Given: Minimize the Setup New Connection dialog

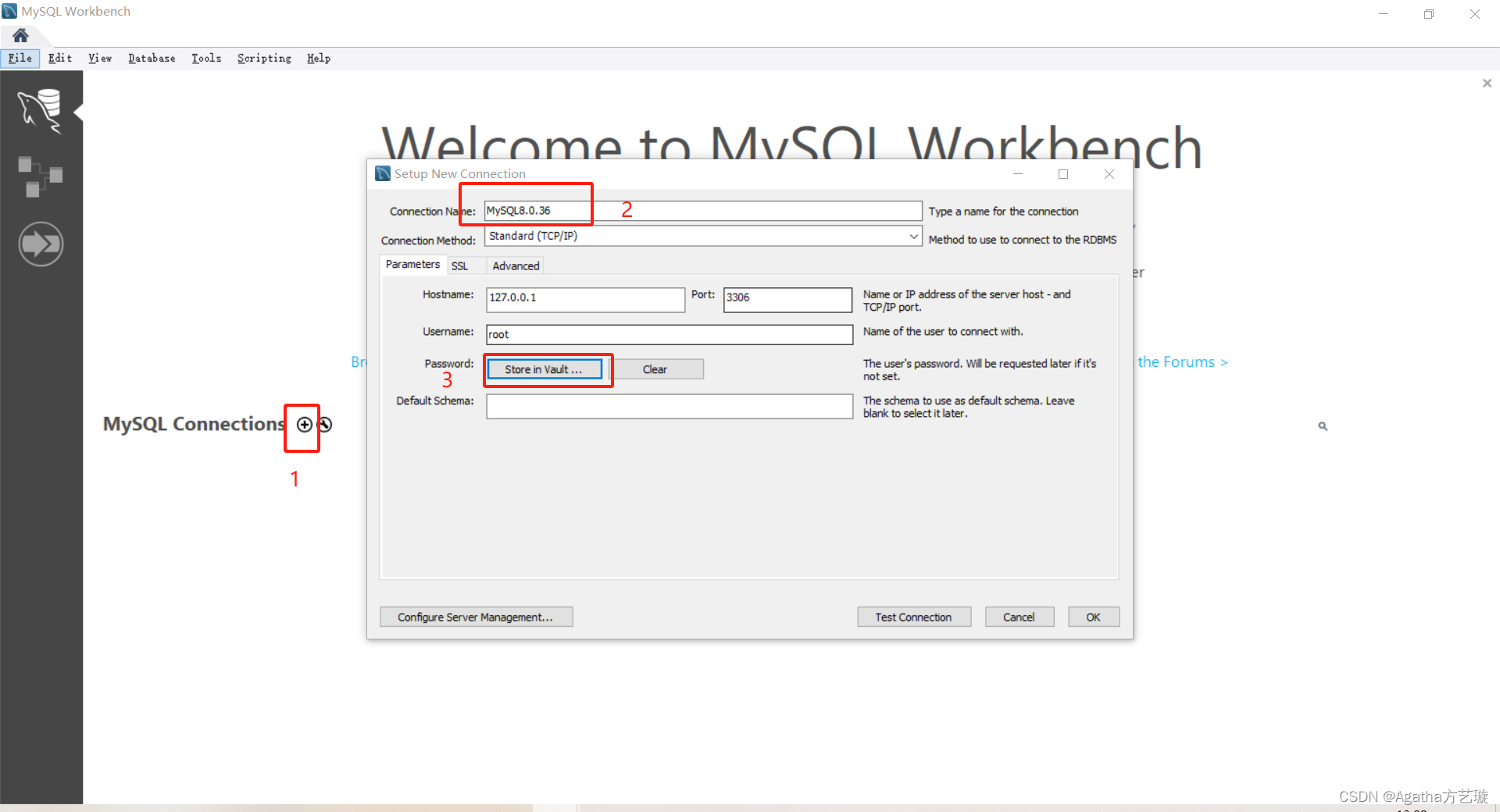Looking at the screenshot, I should click(1018, 174).
